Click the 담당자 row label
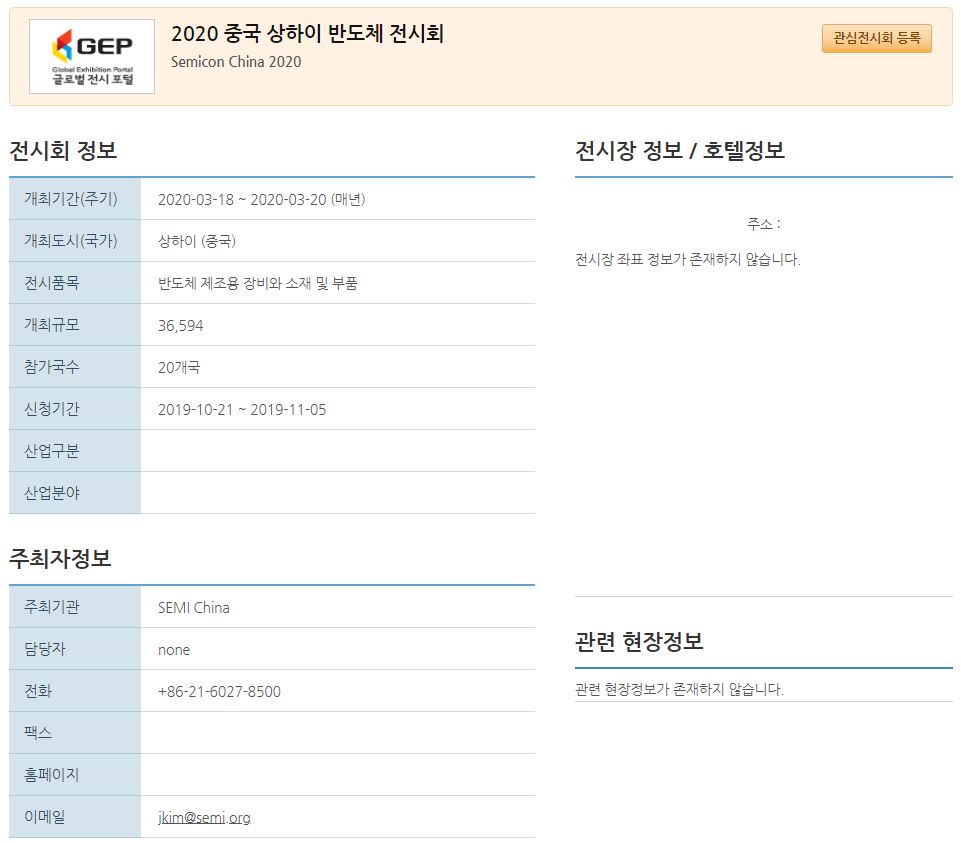 (44, 649)
